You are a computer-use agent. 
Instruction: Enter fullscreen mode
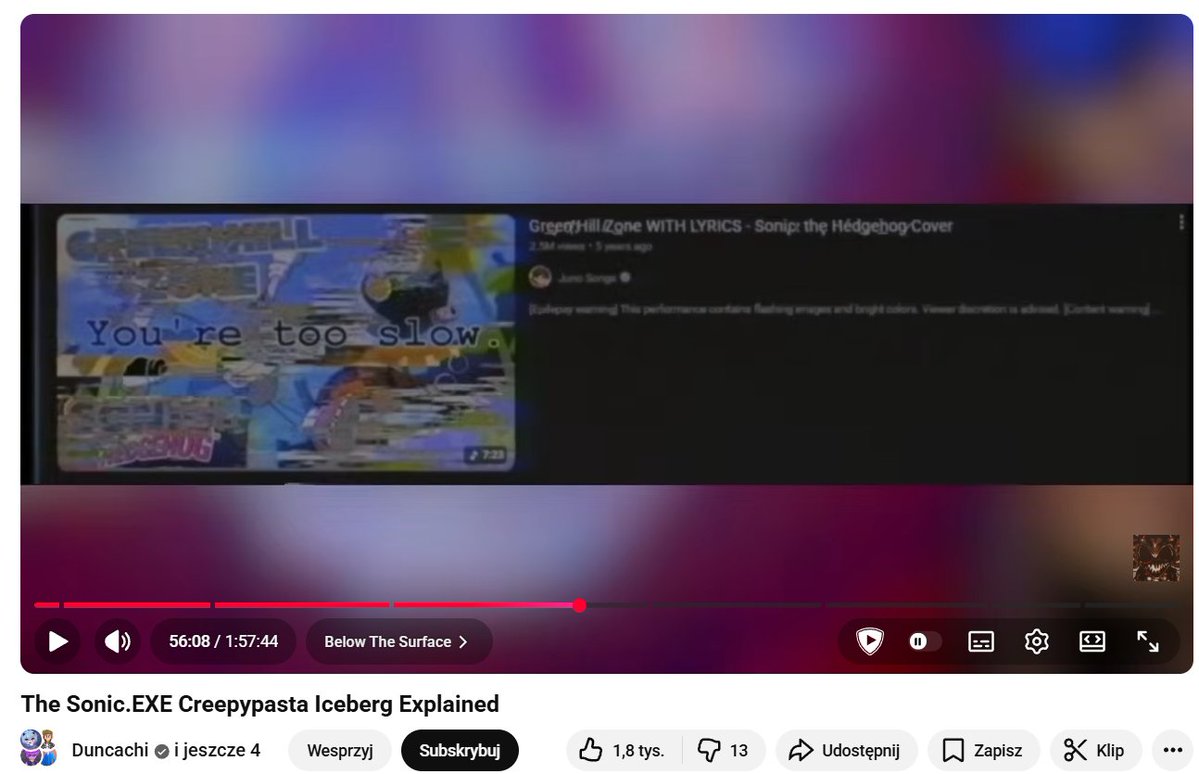tap(1147, 641)
